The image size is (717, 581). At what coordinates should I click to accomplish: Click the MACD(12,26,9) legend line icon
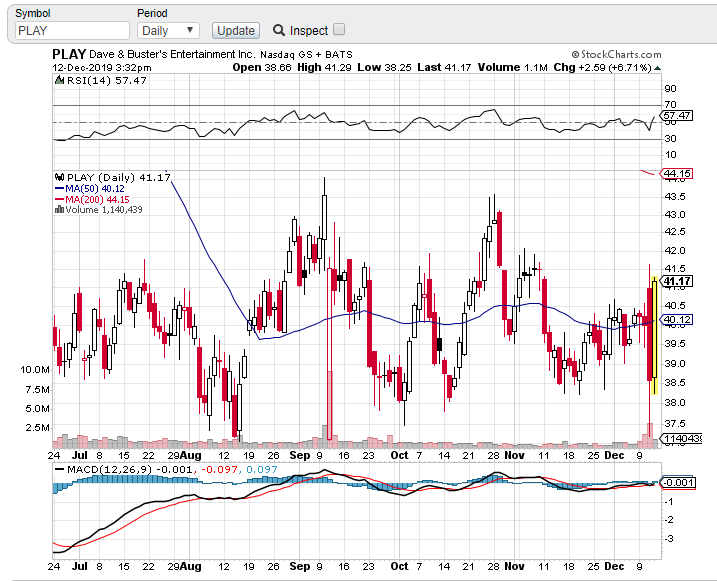coord(58,469)
